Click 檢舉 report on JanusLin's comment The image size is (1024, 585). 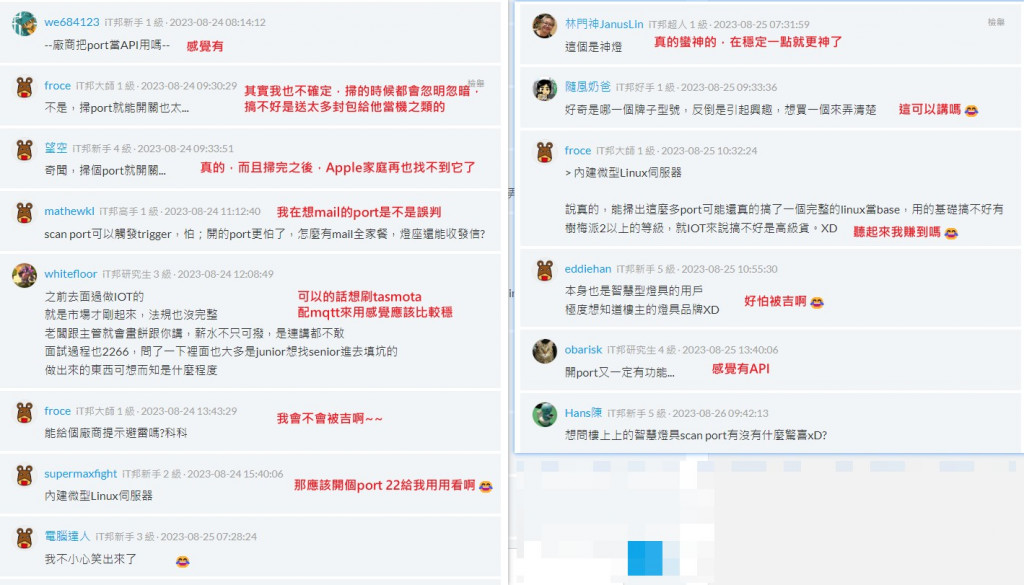996,22
